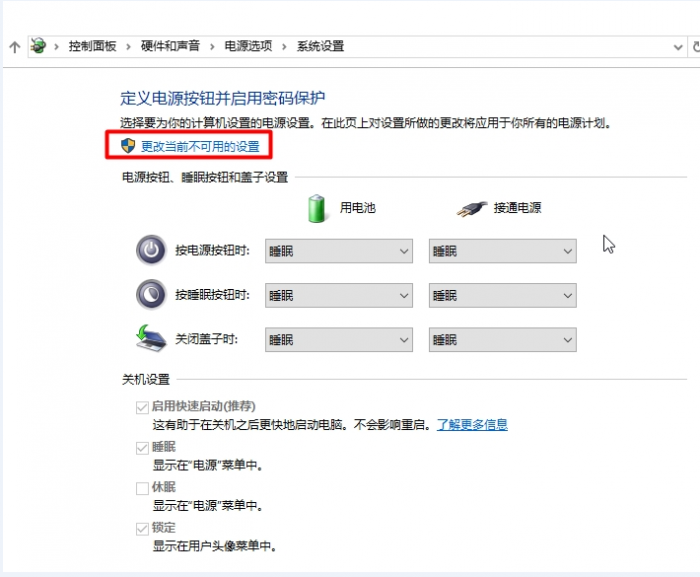The height and width of the screenshot is (577, 700).
Task: Click the power plug icon
Action: [472, 209]
